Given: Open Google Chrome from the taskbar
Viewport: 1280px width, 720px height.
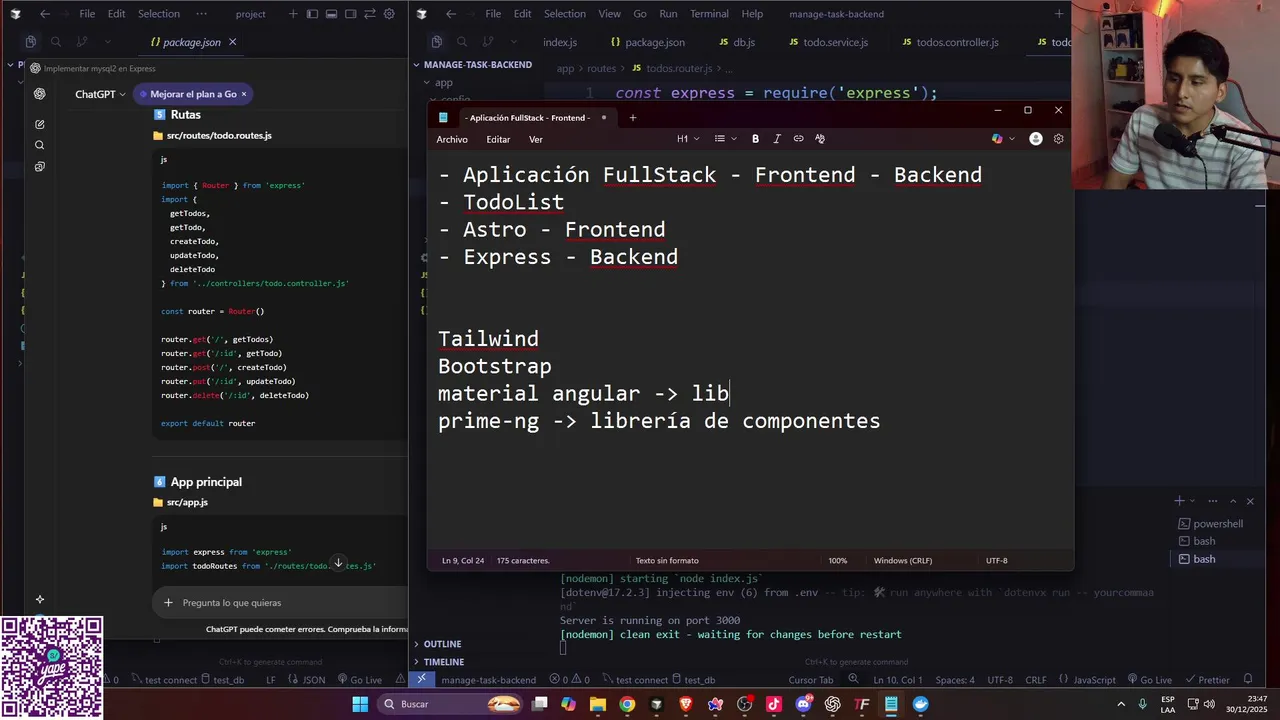Looking at the screenshot, I should [x=626, y=704].
